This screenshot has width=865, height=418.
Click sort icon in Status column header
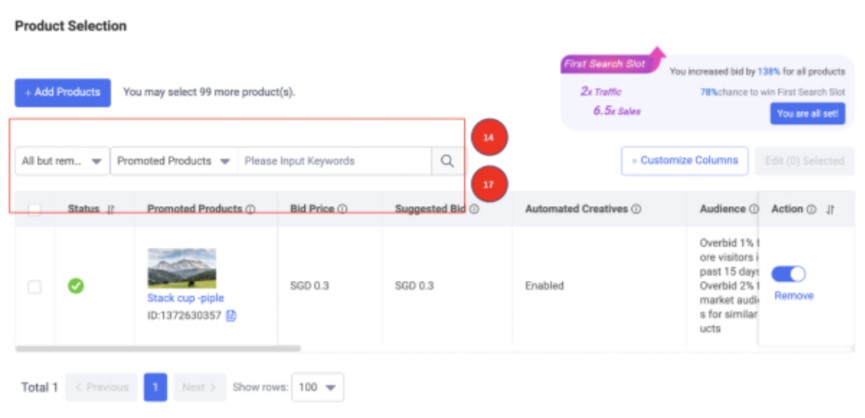111,210
